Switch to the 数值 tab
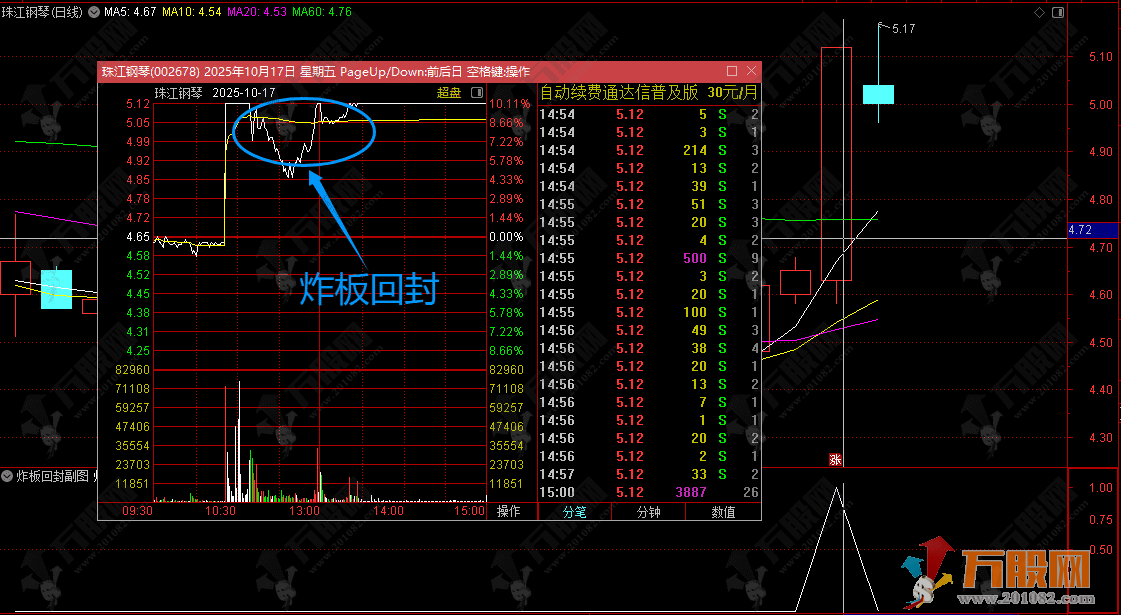Image resolution: width=1121 pixels, height=615 pixels. pyautogui.click(x=723, y=512)
